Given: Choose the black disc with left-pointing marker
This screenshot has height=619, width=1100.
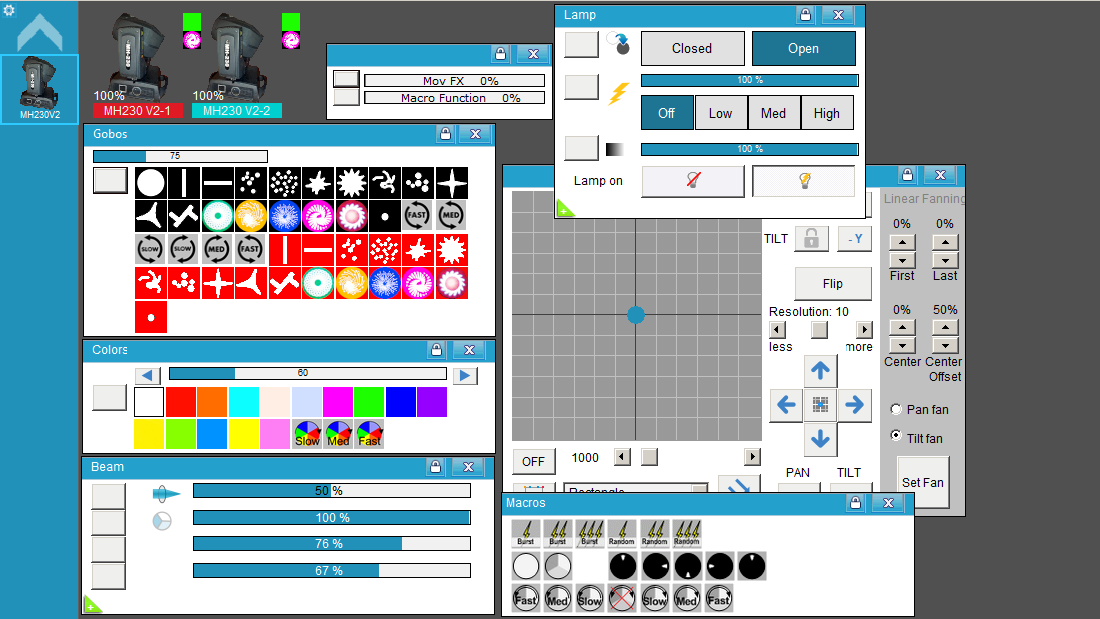Looking at the screenshot, I should pyautogui.click(x=719, y=566).
